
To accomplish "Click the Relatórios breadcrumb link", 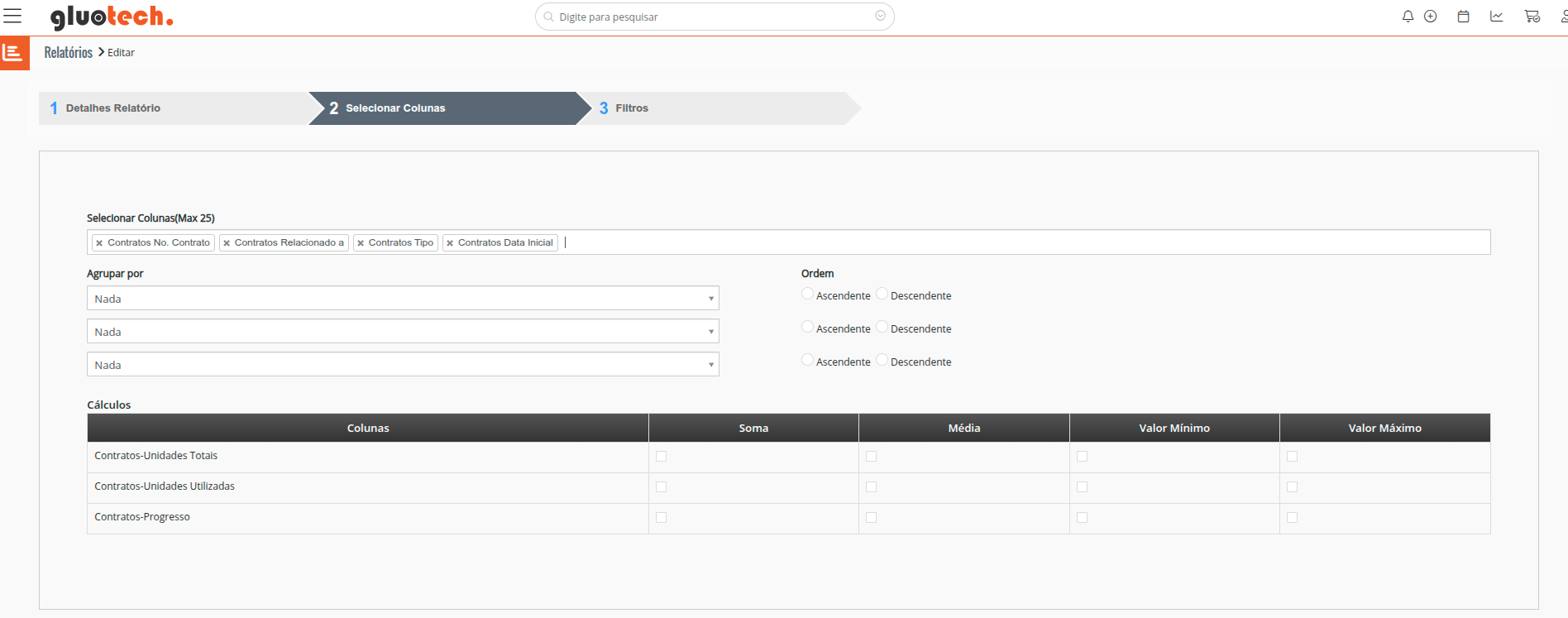I will coord(68,52).
